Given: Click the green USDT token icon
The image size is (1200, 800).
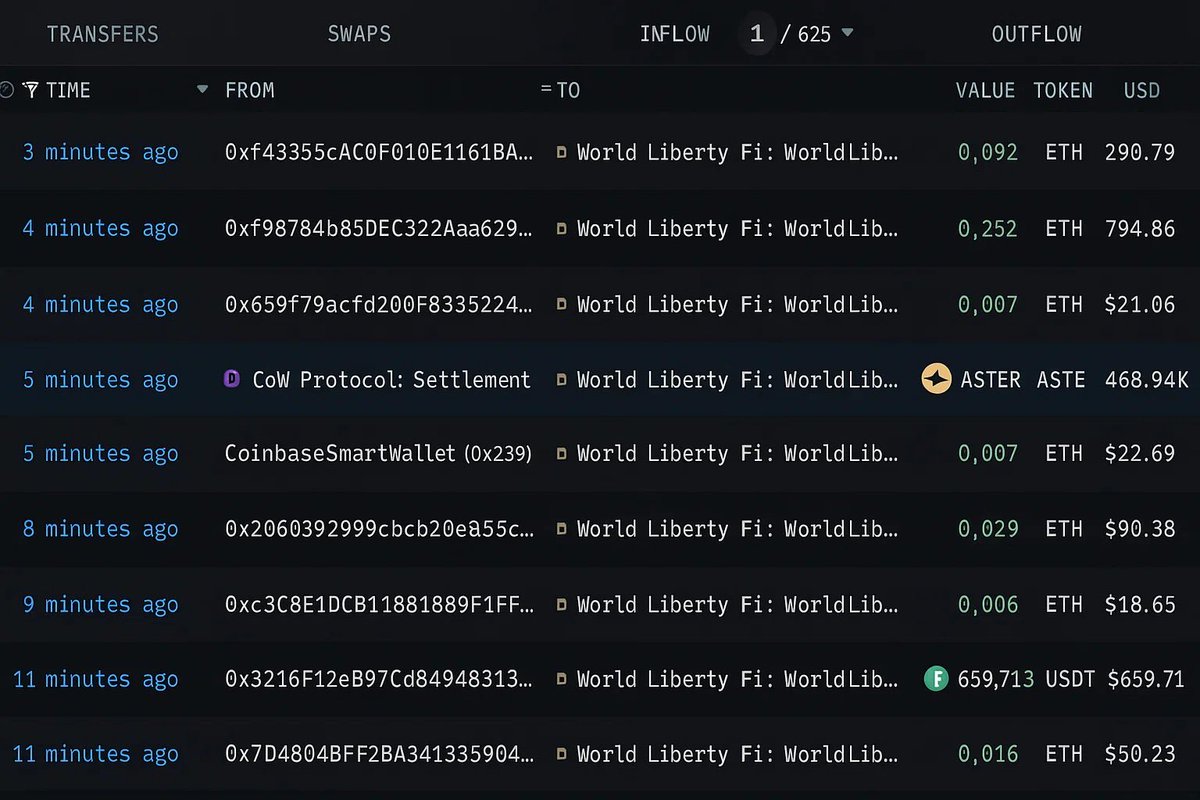Looking at the screenshot, I should pyautogui.click(x=936, y=680).
